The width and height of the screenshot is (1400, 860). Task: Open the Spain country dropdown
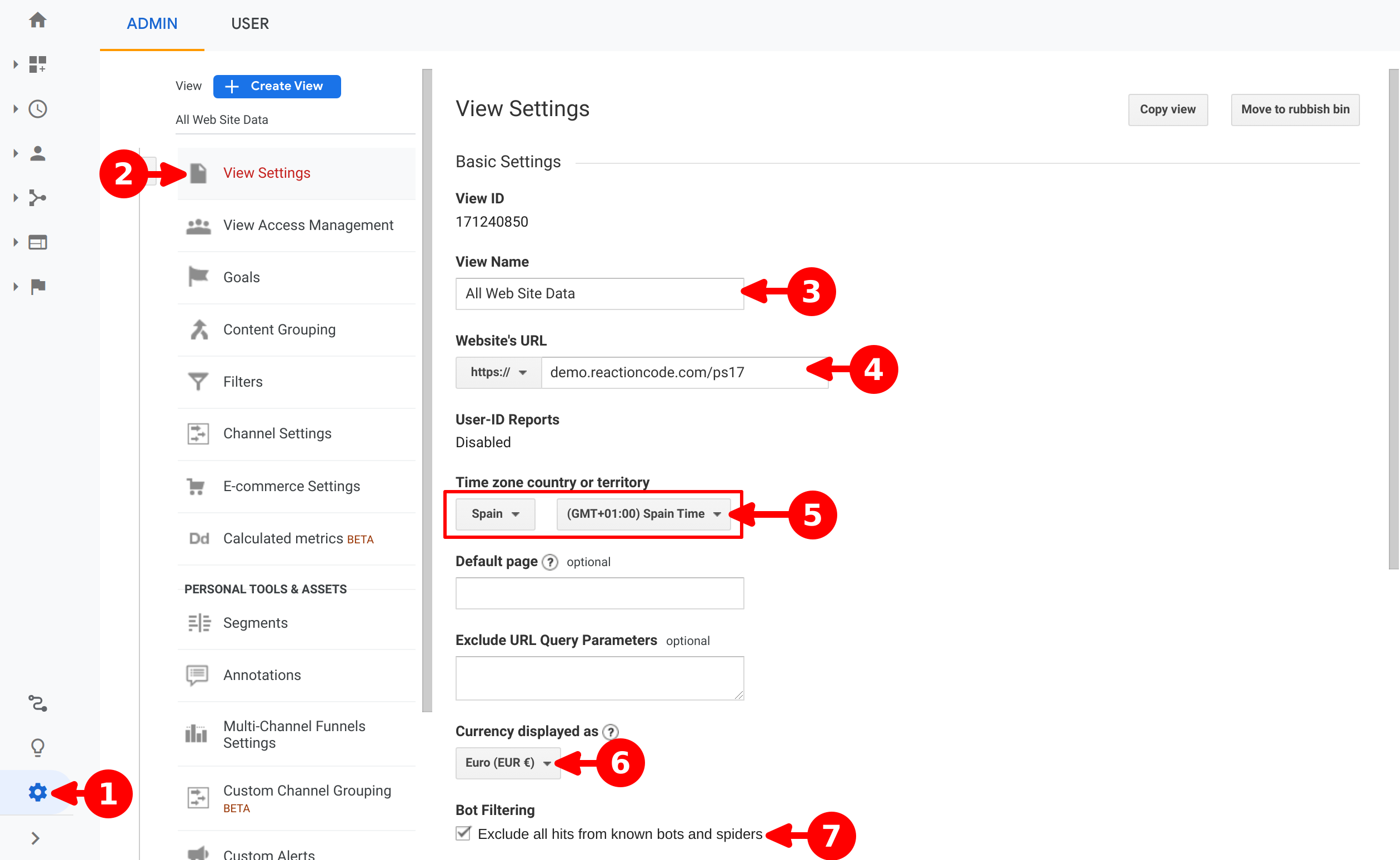point(494,513)
